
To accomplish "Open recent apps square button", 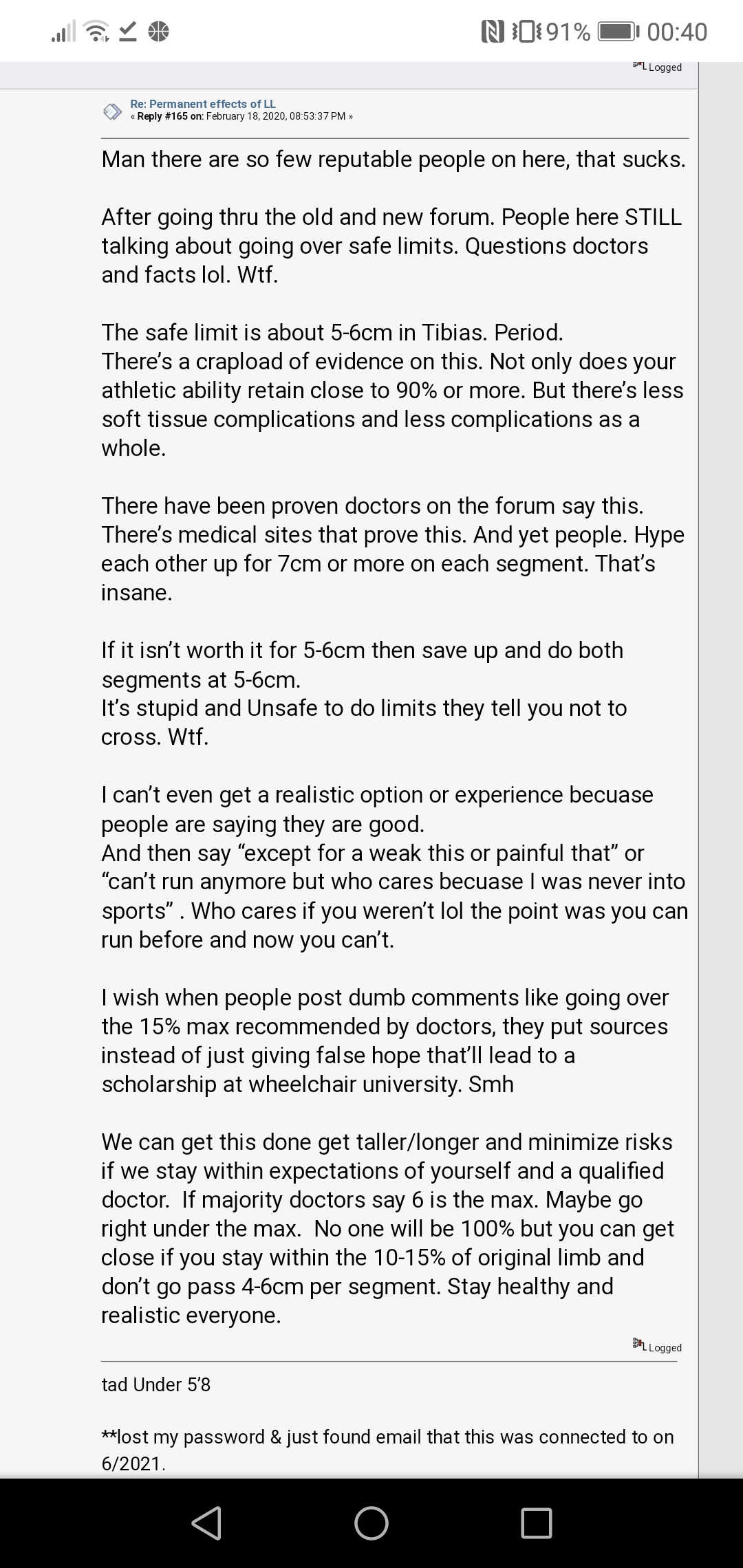I will click(537, 1523).
